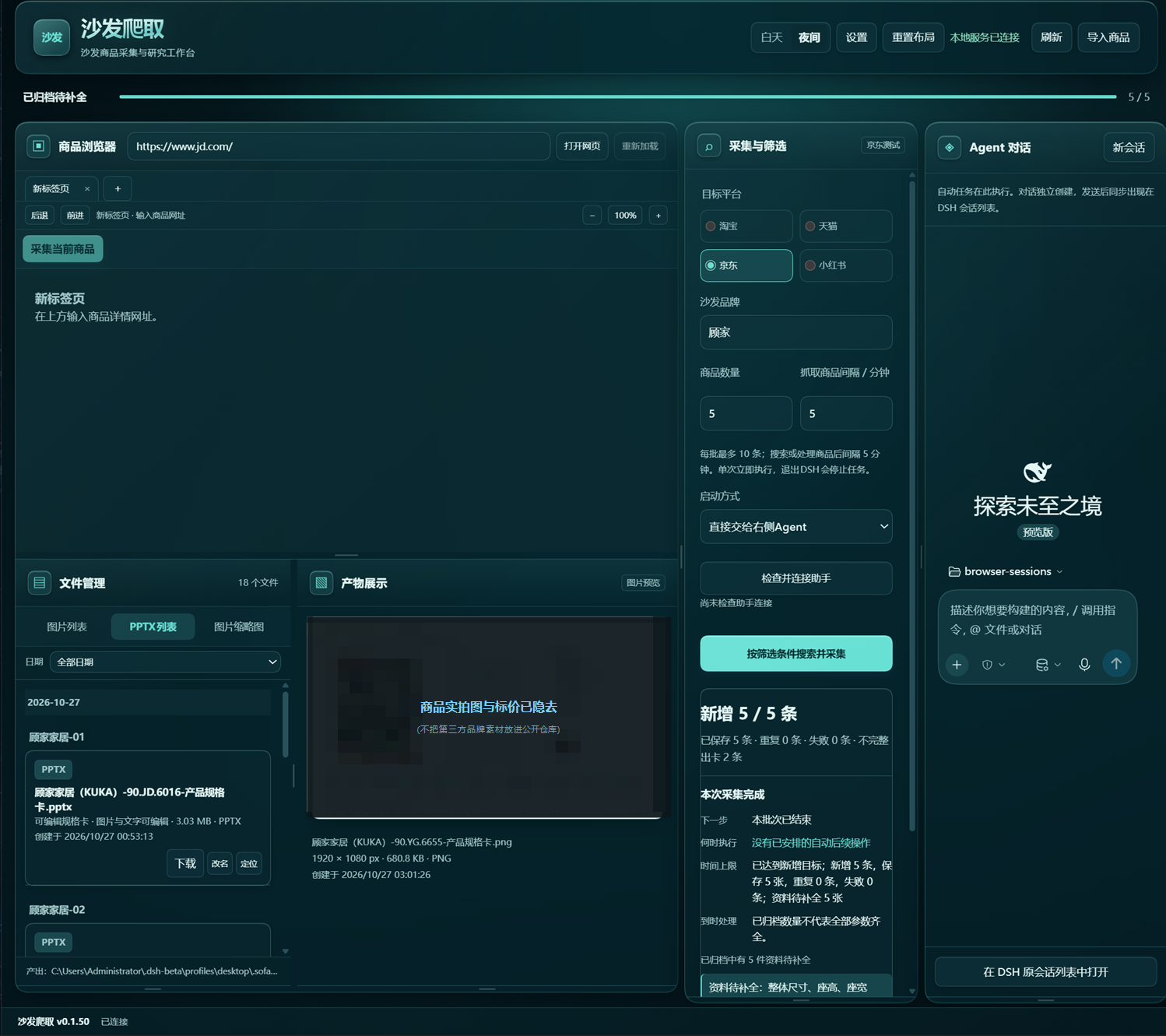Open the 启动方式 dropdown 直接交给右侧Agent

tap(796, 527)
